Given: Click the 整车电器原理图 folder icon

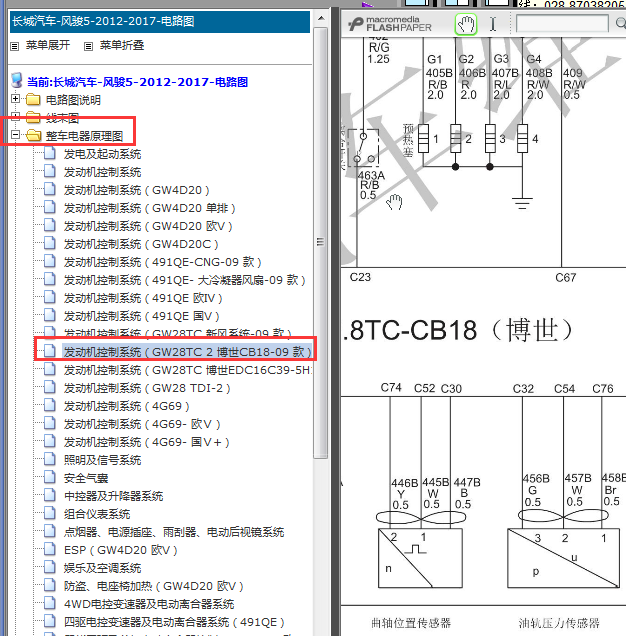Looking at the screenshot, I should pos(33,135).
